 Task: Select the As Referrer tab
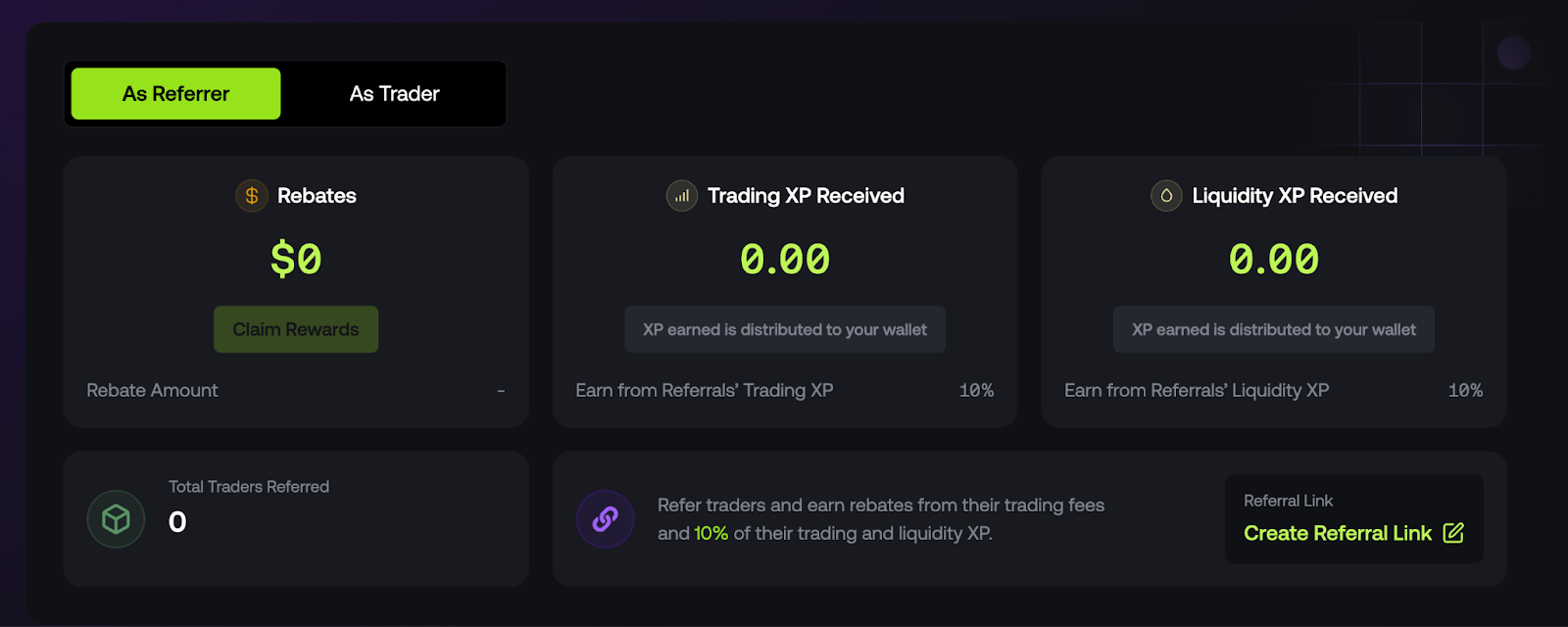click(174, 93)
